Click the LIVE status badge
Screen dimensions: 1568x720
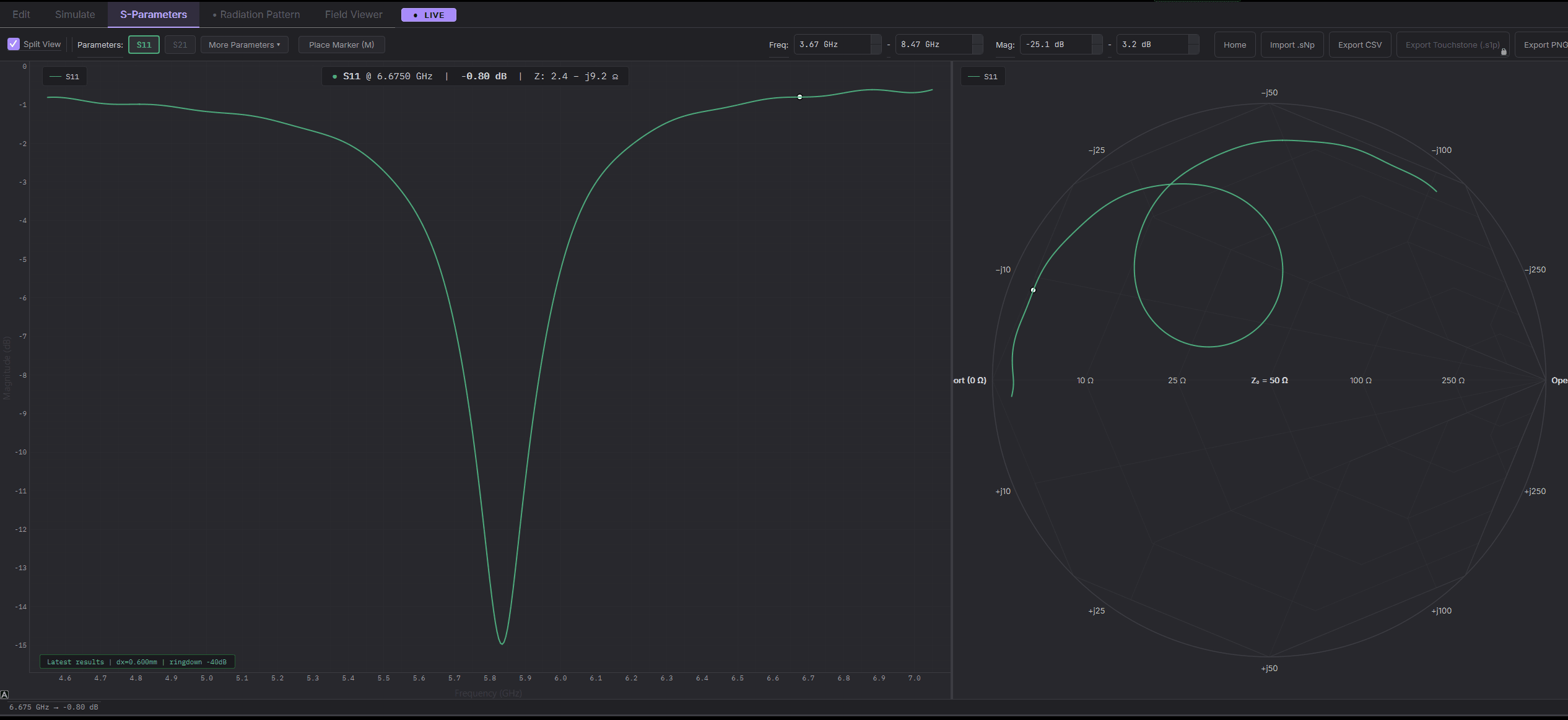click(x=429, y=15)
